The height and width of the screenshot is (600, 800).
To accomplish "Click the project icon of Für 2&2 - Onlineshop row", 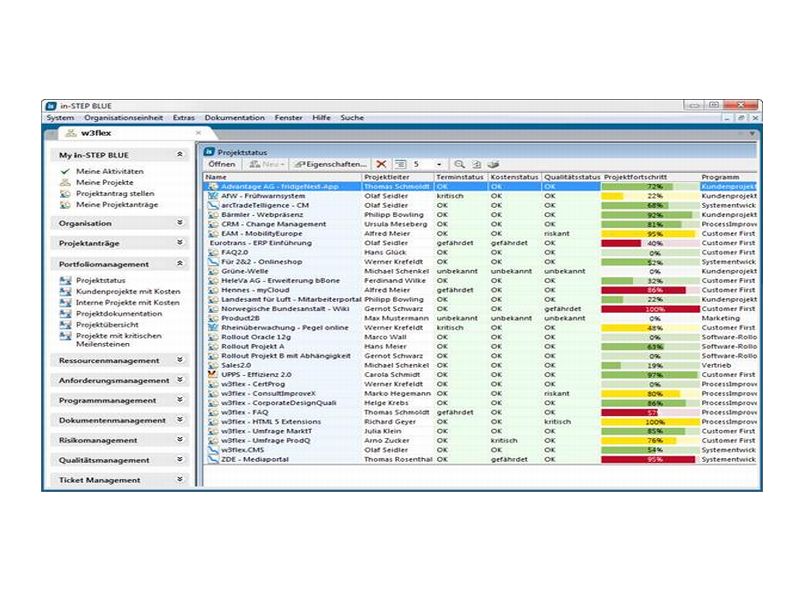I will click(x=213, y=262).
